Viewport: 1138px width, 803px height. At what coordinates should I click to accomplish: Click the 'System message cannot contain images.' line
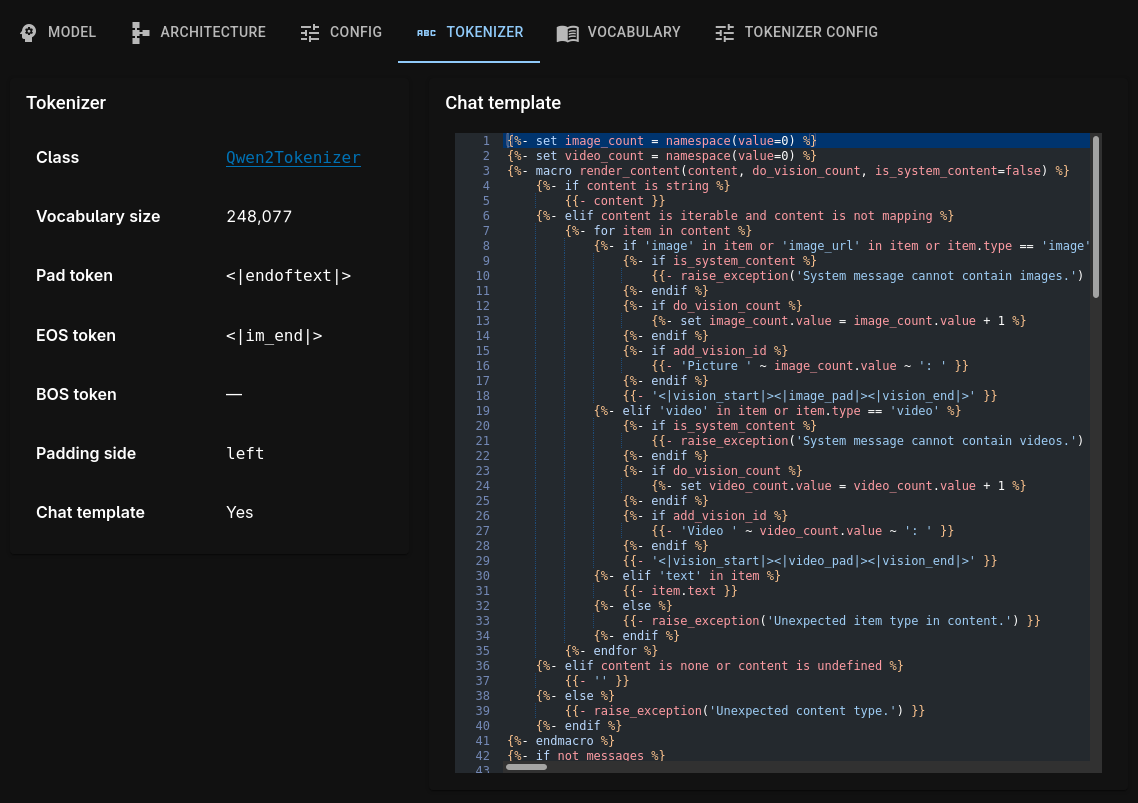(867, 276)
